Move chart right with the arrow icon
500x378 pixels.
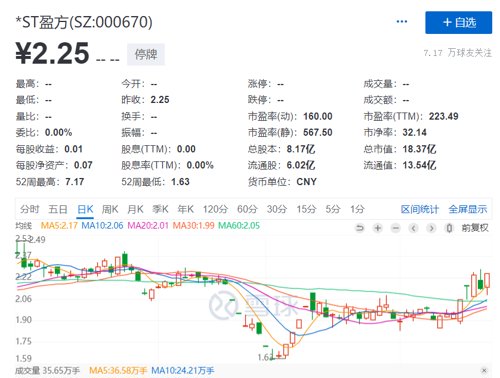(432, 228)
